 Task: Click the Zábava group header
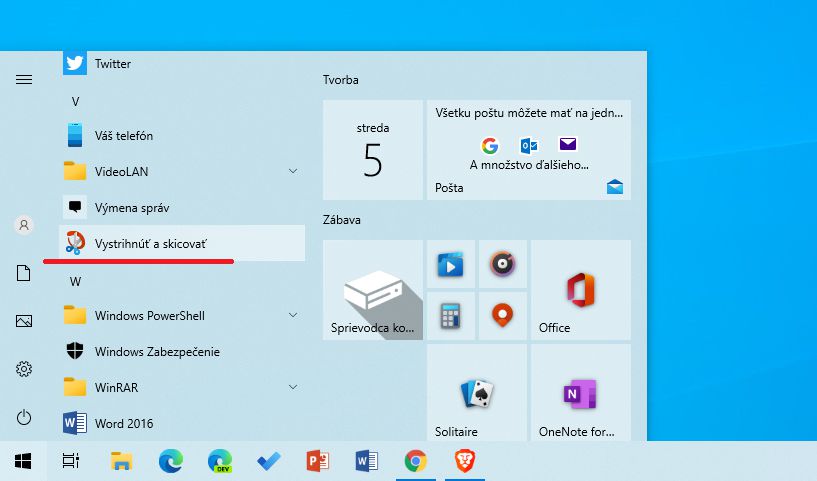342,220
